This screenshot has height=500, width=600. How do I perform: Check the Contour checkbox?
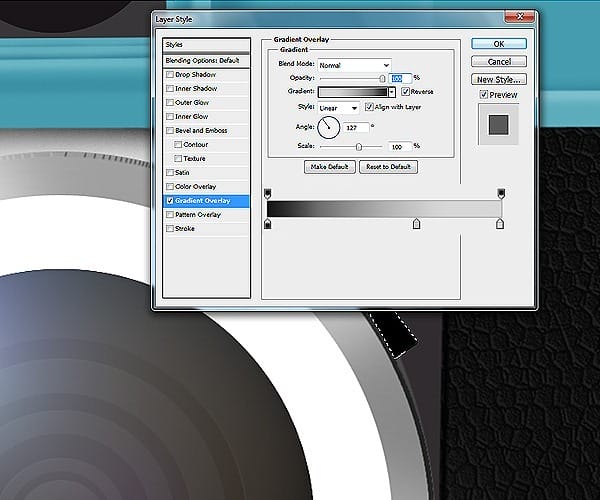[x=178, y=145]
